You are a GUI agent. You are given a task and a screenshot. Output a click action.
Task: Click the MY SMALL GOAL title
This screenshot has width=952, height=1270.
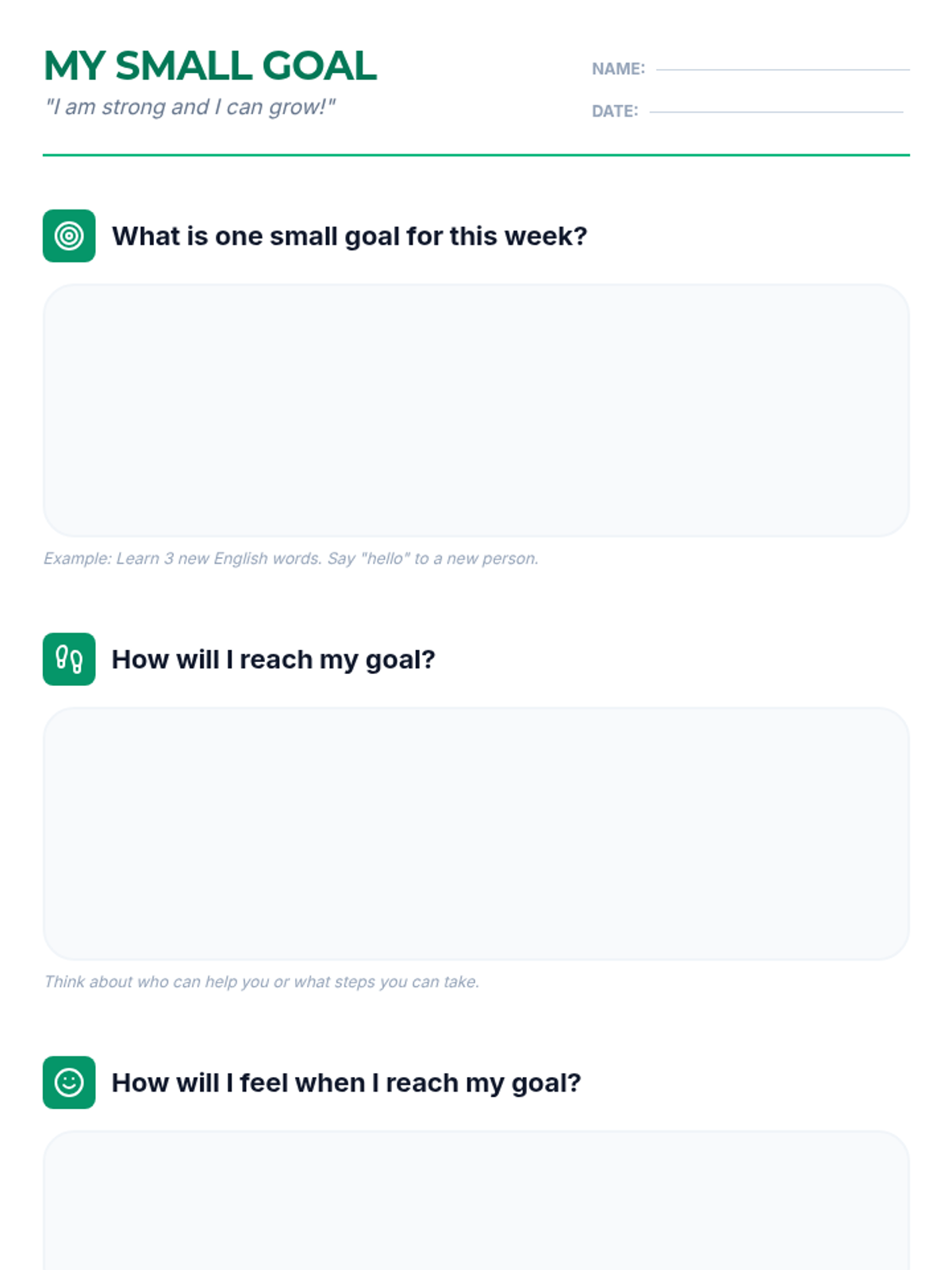tap(210, 66)
